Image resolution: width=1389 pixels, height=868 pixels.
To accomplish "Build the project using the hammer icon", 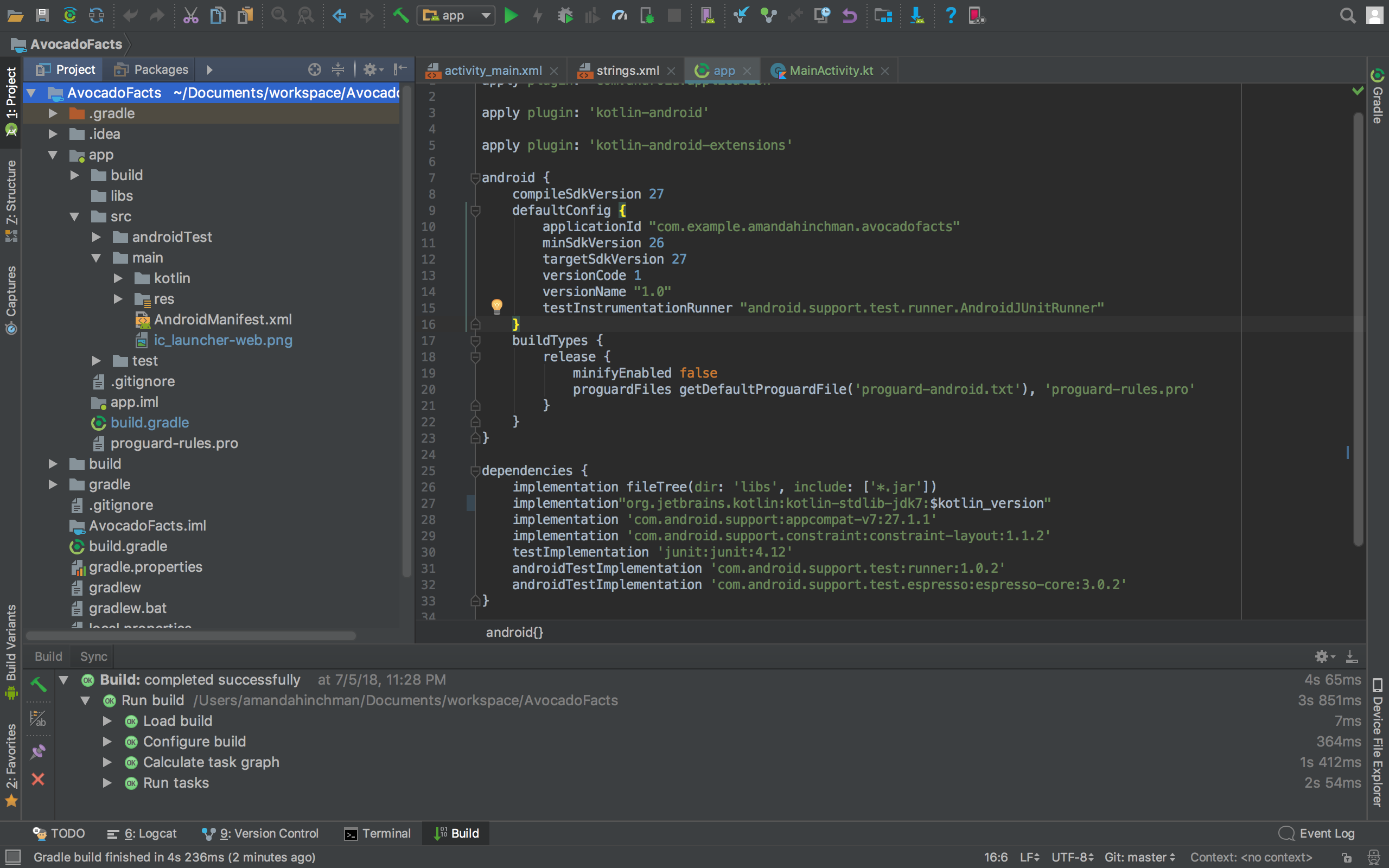I will click(400, 16).
